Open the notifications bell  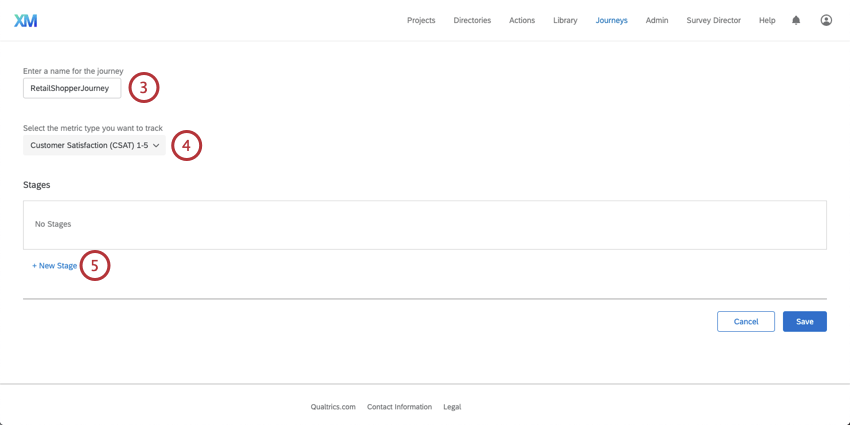point(796,21)
